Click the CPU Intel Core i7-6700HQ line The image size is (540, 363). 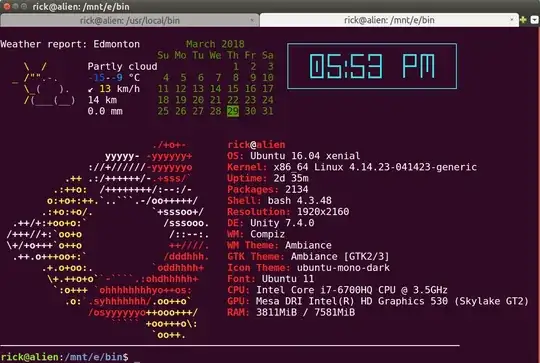[337, 290]
